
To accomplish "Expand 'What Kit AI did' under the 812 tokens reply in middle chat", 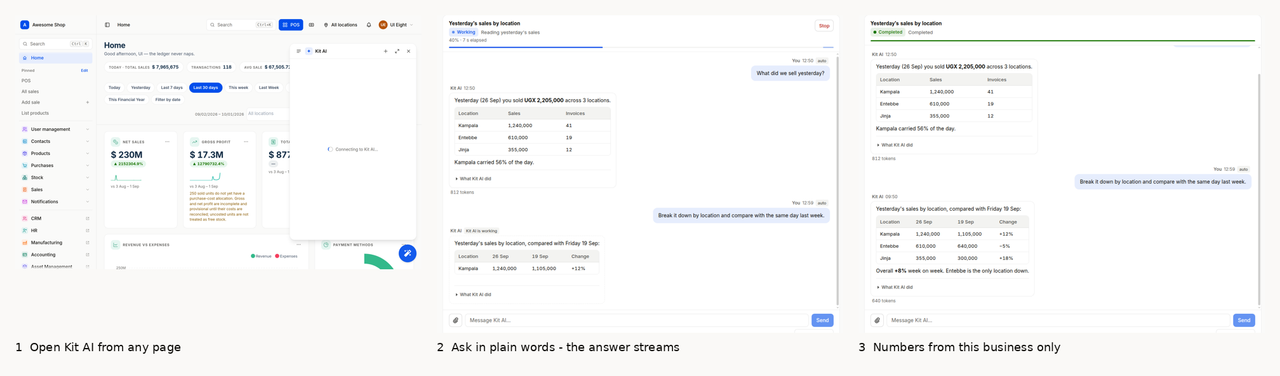I will pos(474,179).
